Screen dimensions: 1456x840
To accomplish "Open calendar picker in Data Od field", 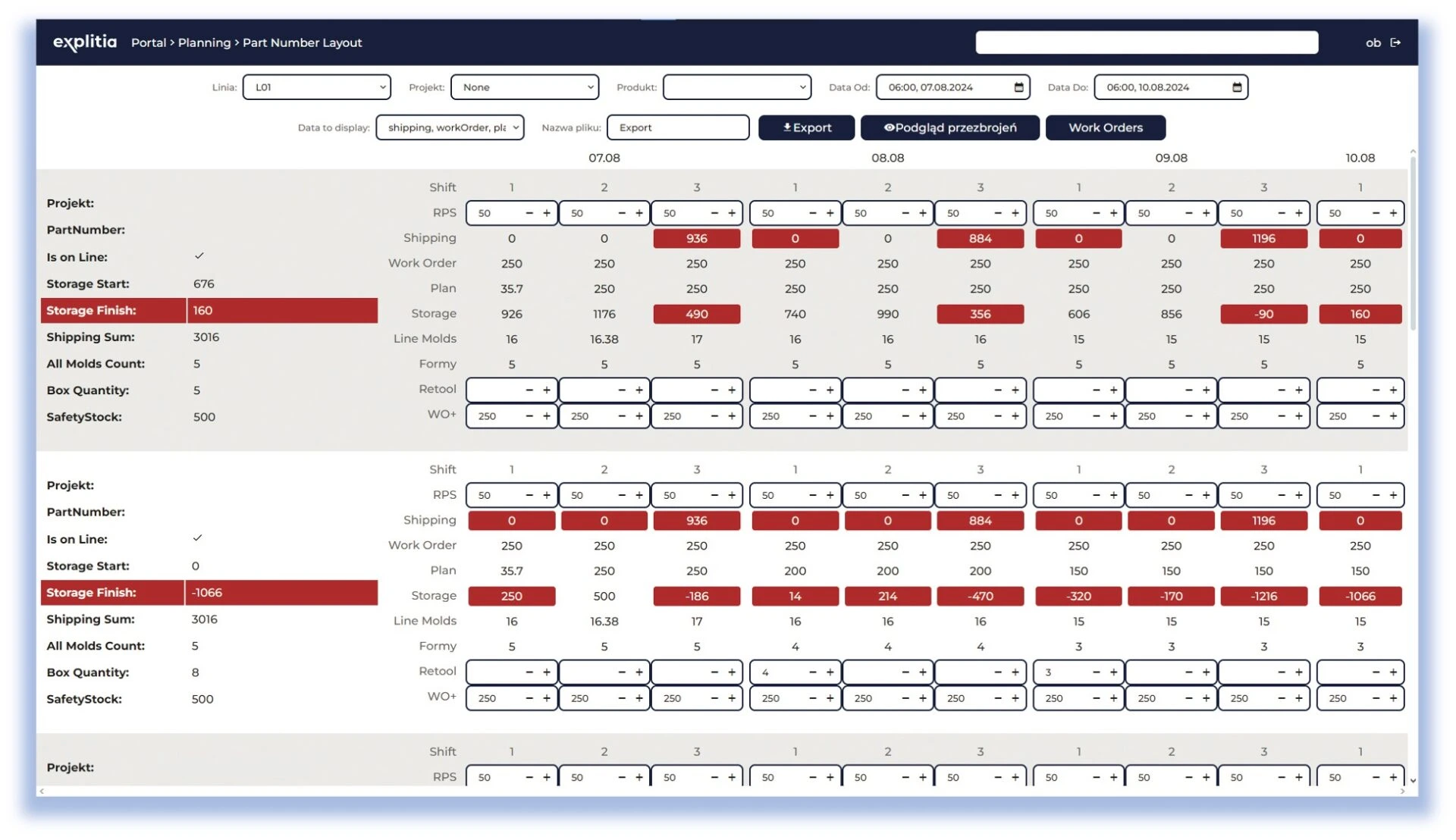I will [1018, 87].
